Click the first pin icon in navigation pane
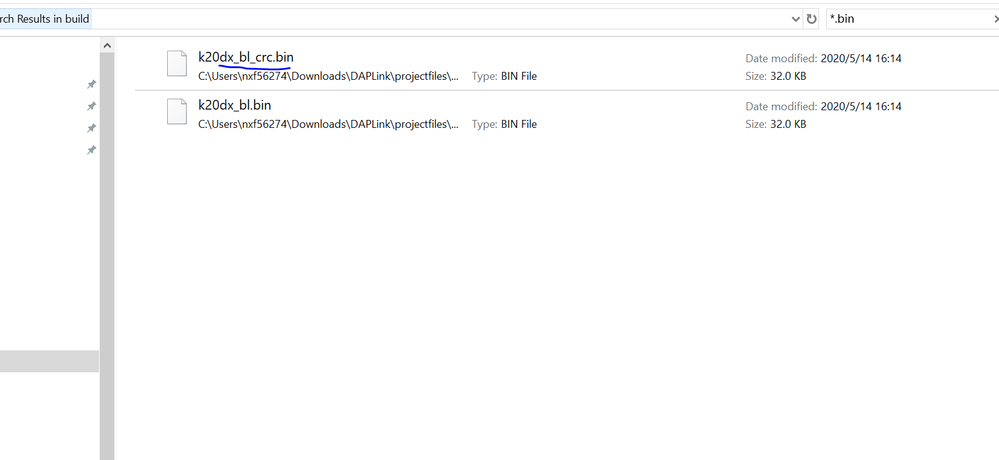Screen dimensions: 999x460 click(91, 83)
